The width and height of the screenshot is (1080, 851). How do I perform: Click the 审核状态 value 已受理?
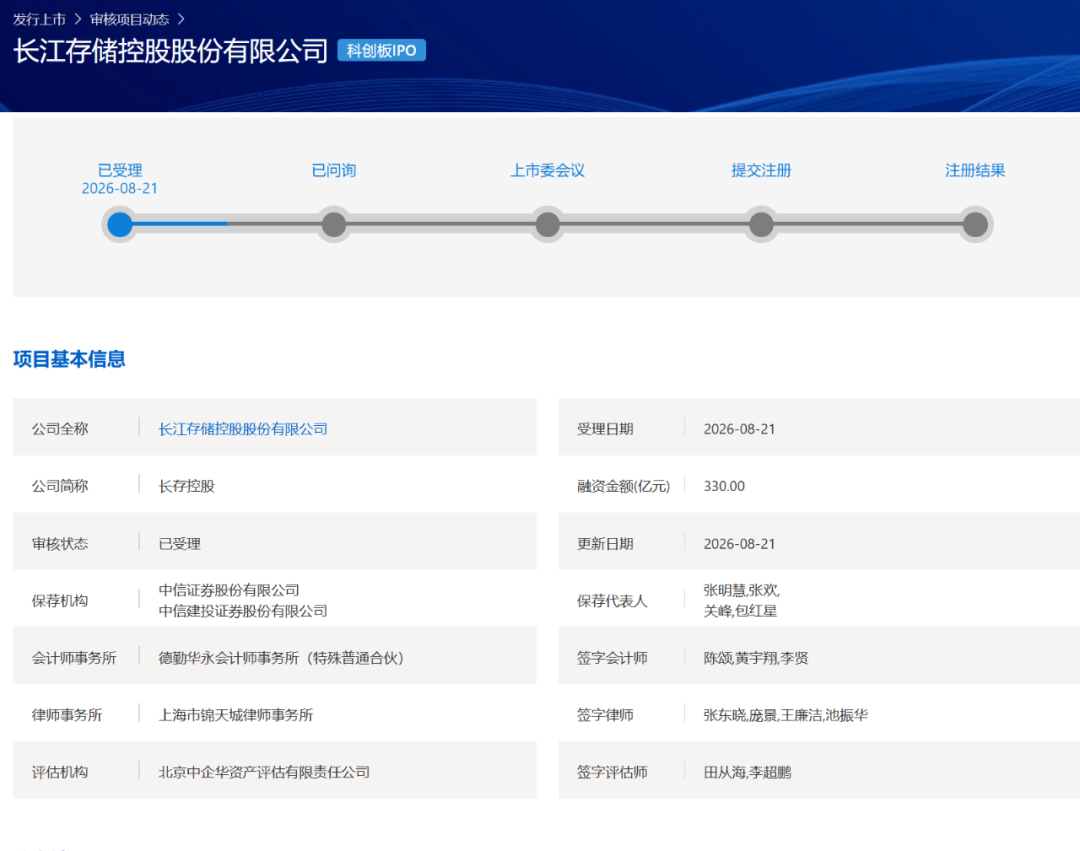coord(180,544)
